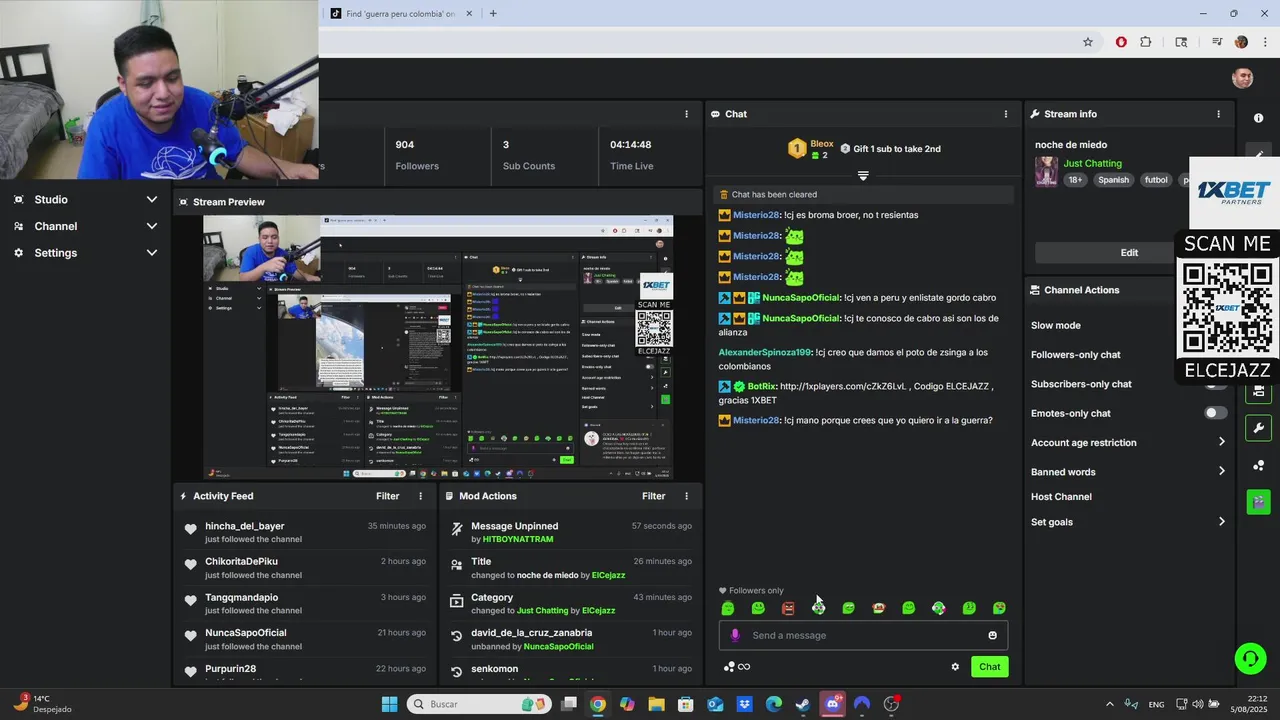Click david_de_la_cruz_zanabria in Mod Actions
Image resolution: width=1280 pixels, height=720 pixels.
point(531,632)
